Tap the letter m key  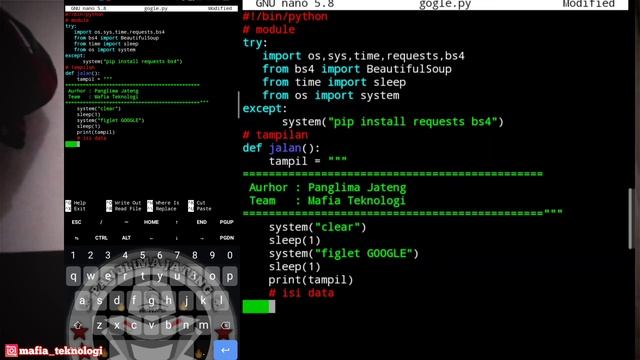203,326
